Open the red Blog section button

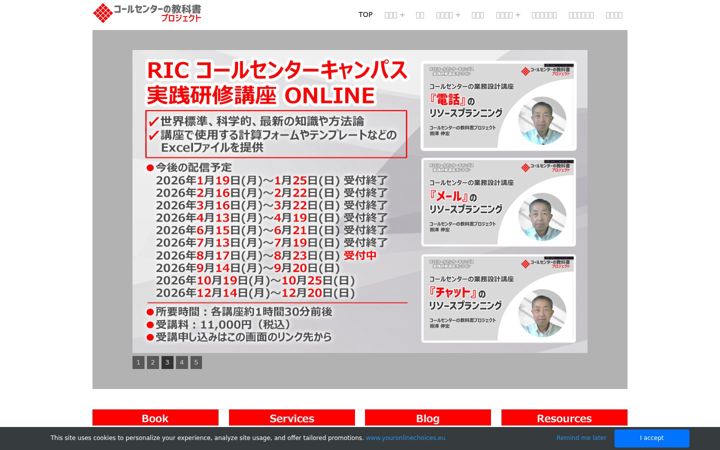pyautogui.click(x=428, y=418)
